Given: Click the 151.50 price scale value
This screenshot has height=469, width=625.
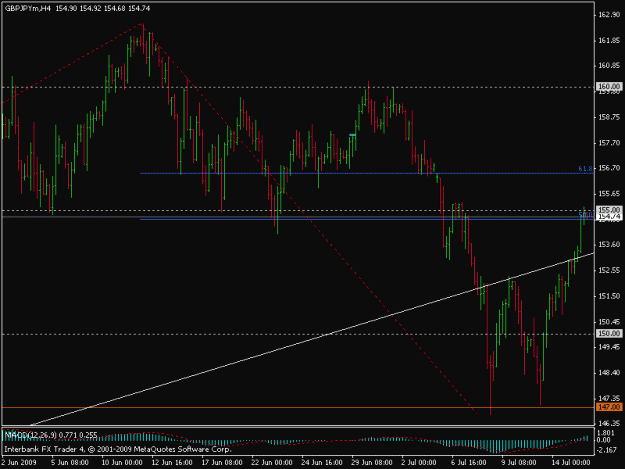Looking at the screenshot, I should 609,296.
